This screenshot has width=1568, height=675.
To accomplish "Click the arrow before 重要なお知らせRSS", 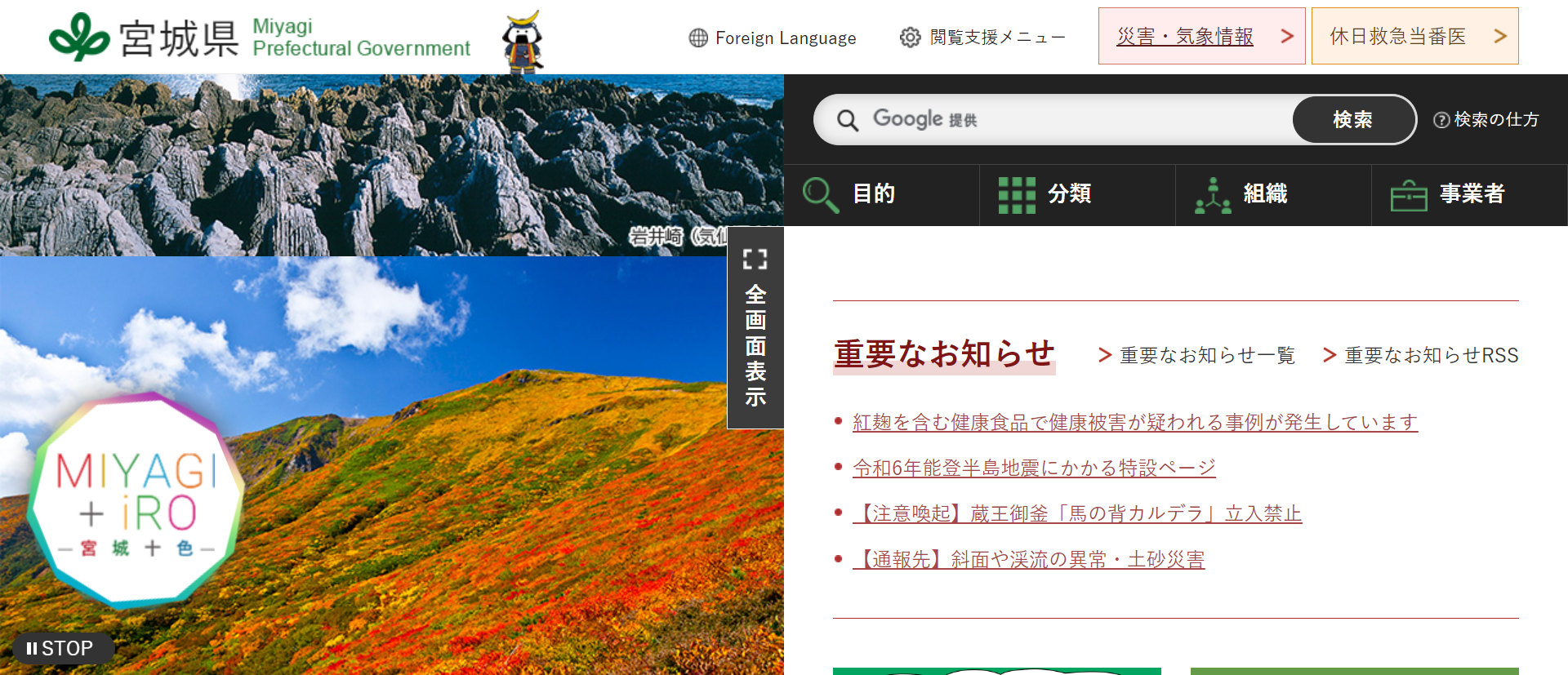I will [1330, 355].
